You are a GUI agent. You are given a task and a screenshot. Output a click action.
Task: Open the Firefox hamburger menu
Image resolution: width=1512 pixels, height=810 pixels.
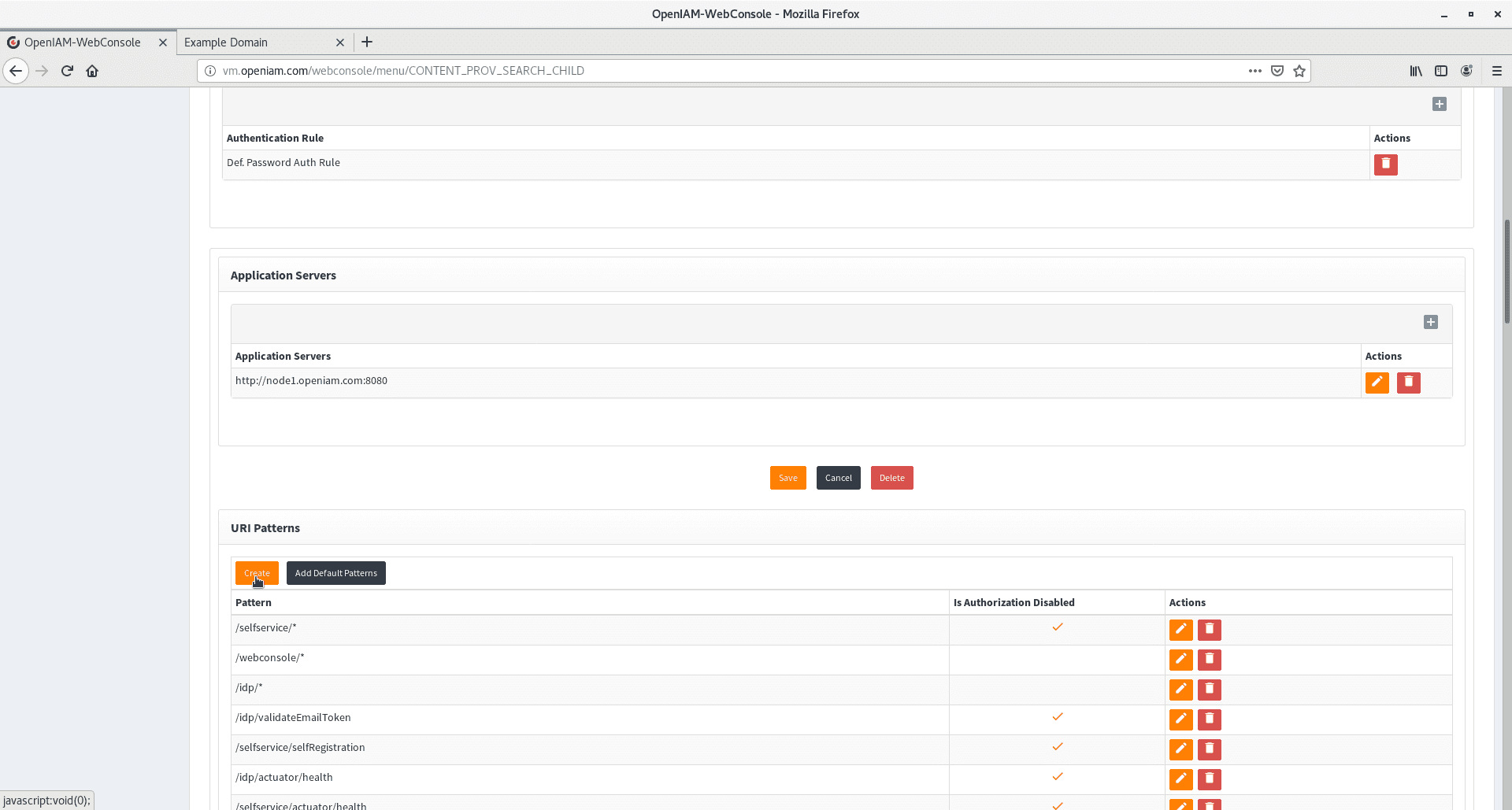[1496, 71]
